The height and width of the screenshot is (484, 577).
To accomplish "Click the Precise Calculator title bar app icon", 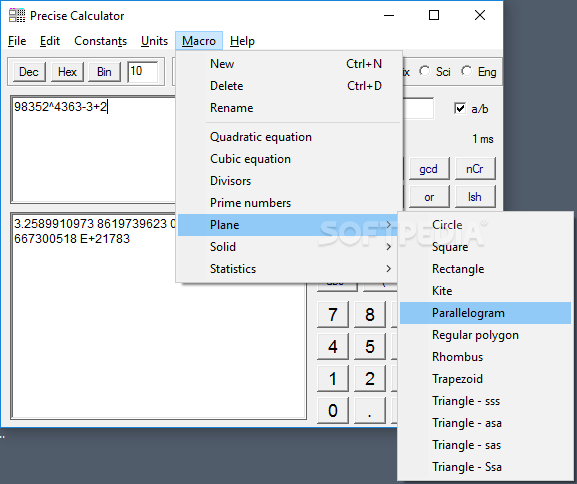I will [17, 15].
